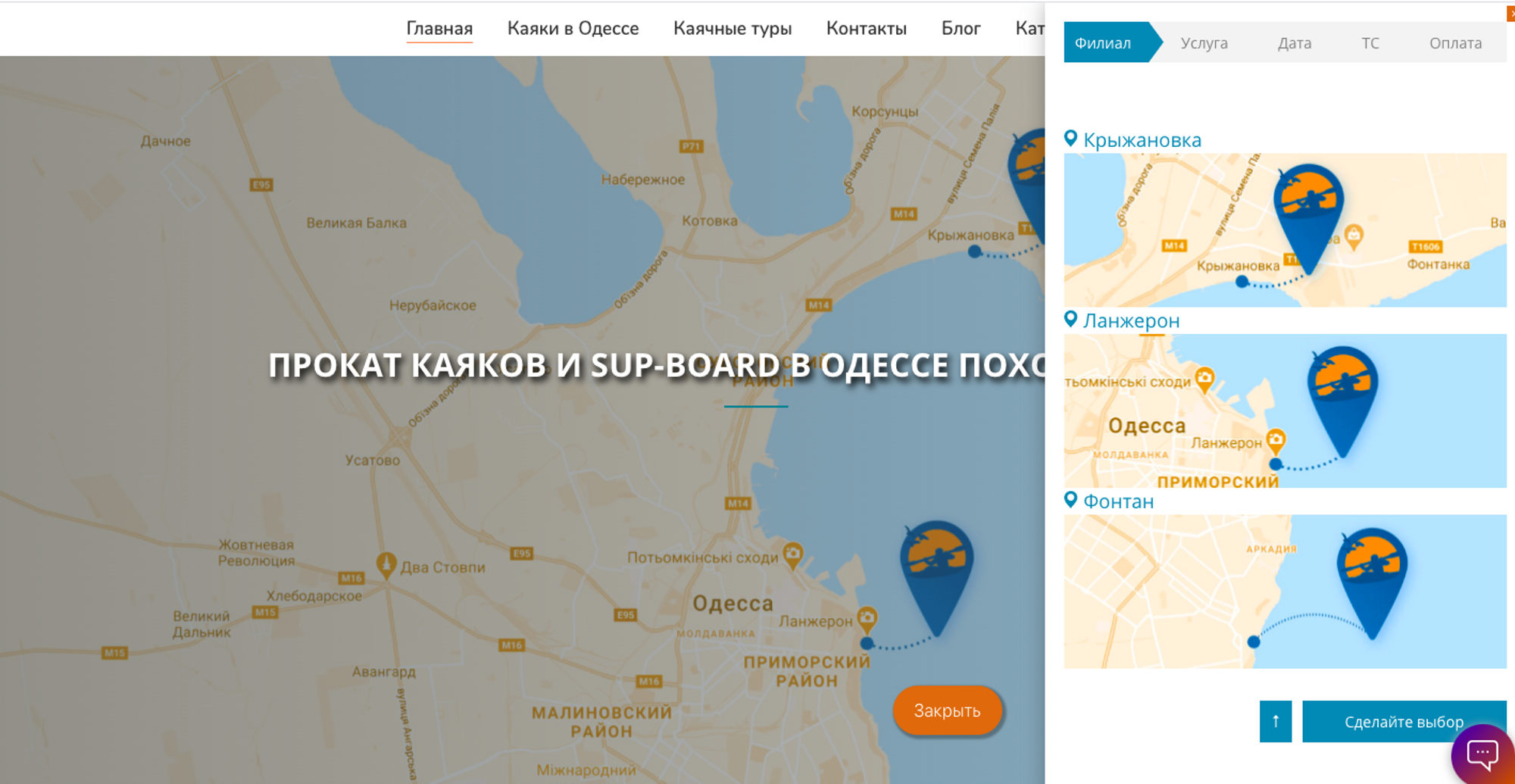Click the location pin beside Фонтан heading
1515x784 pixels.
[1070, 500]
